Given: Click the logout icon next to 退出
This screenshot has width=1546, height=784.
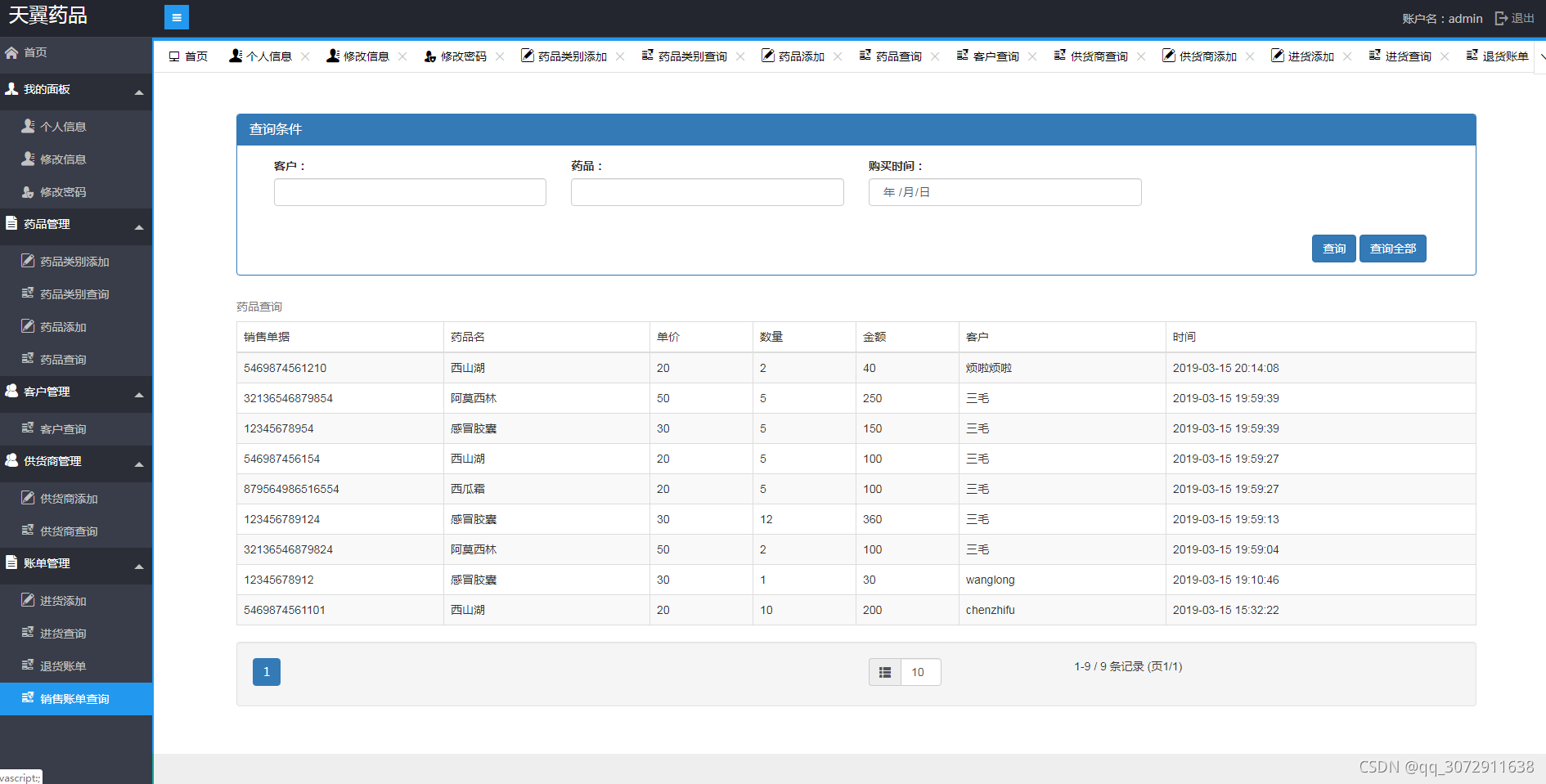Looking at the screenshot, I should 1501,18.
